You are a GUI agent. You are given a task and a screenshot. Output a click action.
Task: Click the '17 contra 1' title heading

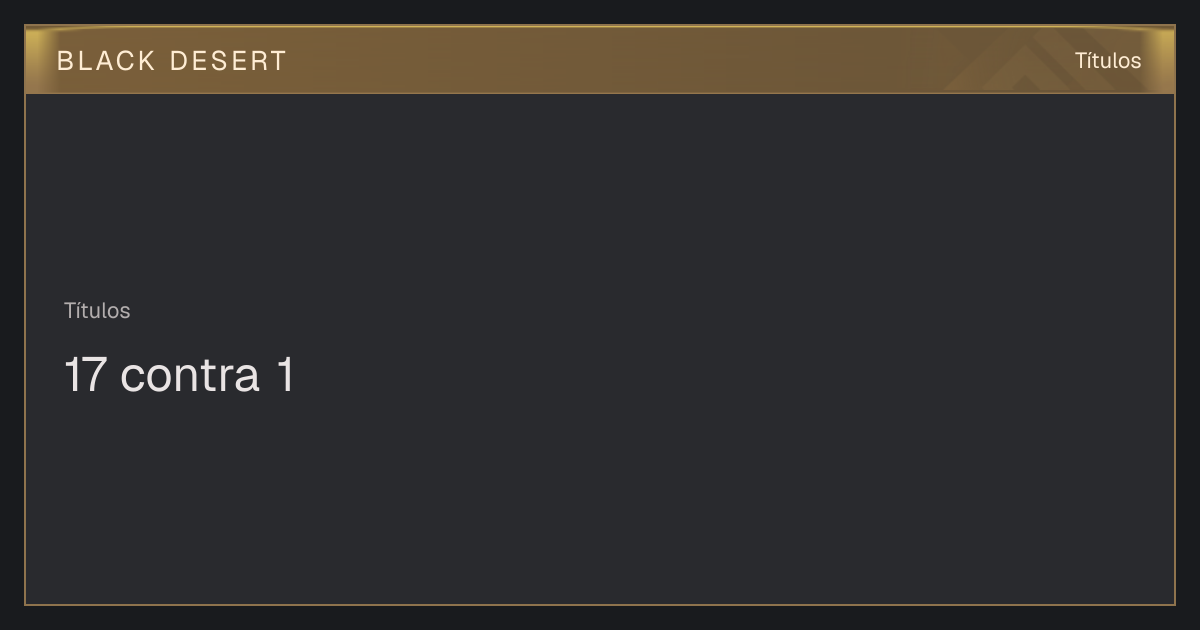[180, 375]
